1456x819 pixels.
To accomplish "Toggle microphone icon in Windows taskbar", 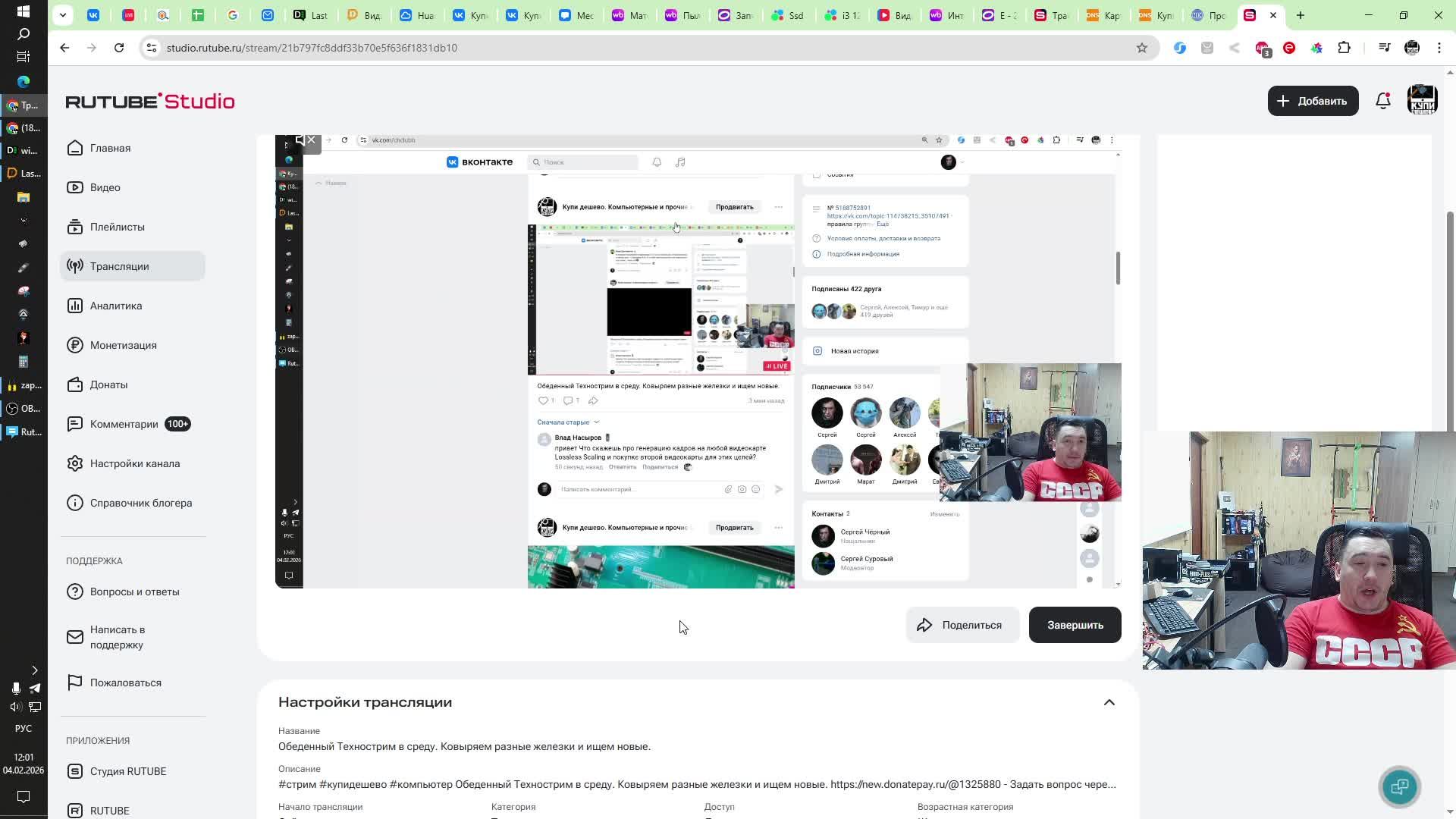I will tap(15, 688).
